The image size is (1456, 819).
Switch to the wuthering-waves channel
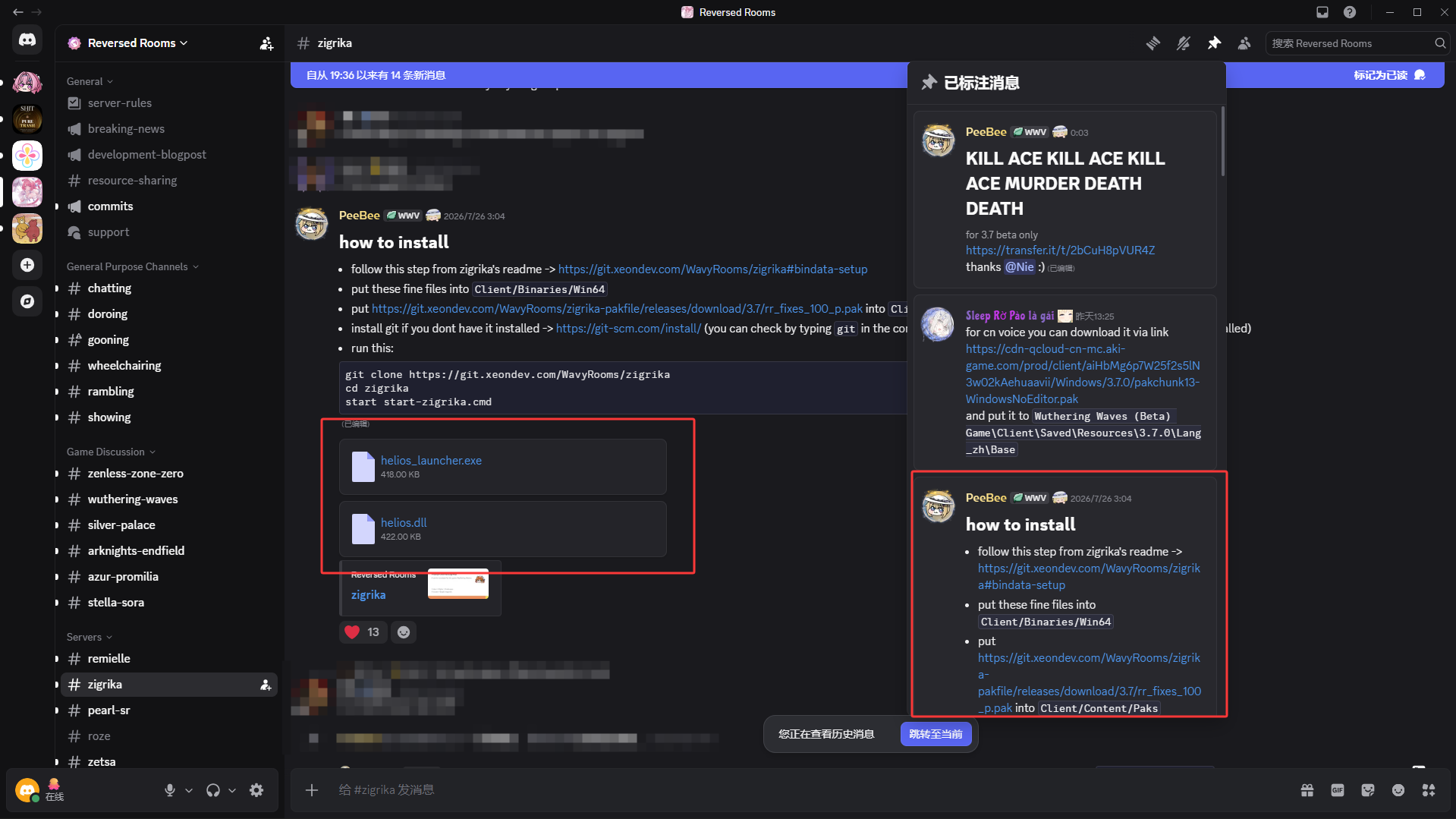(169, 499)
